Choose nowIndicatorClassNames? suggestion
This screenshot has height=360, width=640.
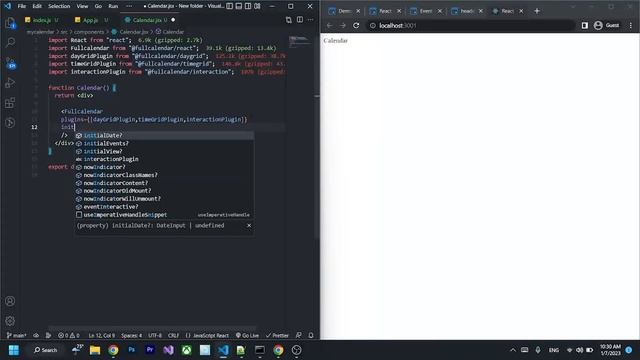pos(164,175)
